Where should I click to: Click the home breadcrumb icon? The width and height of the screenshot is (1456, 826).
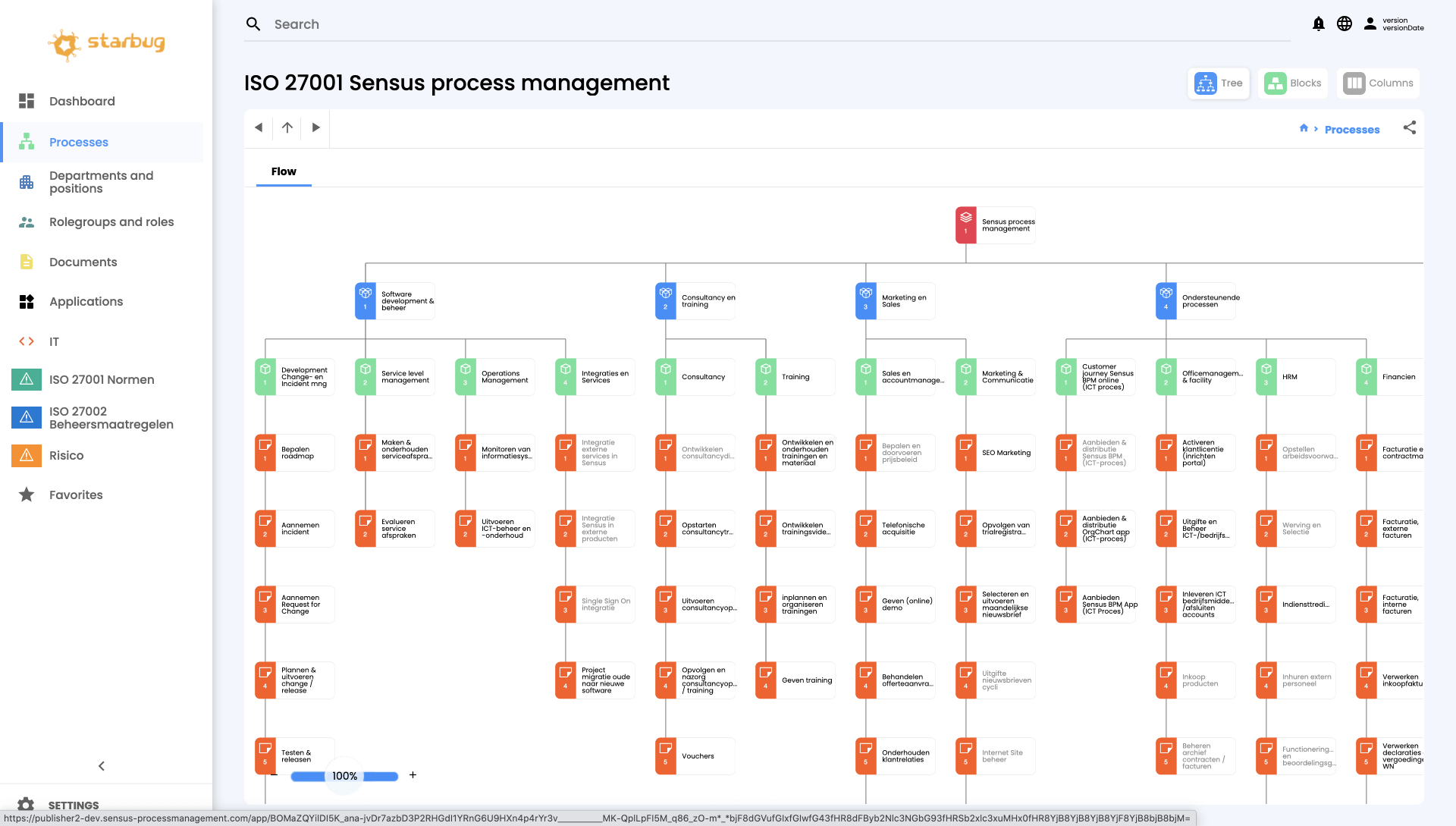(1304, 128)
